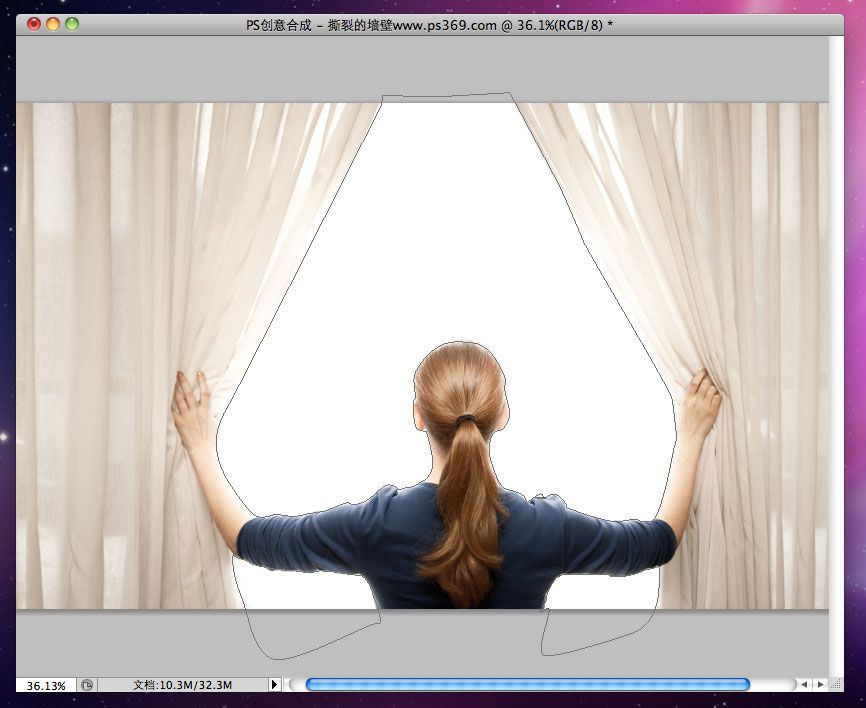
Task: Click the vertical scrollbar track on the right edge
Action: point(836,356)
